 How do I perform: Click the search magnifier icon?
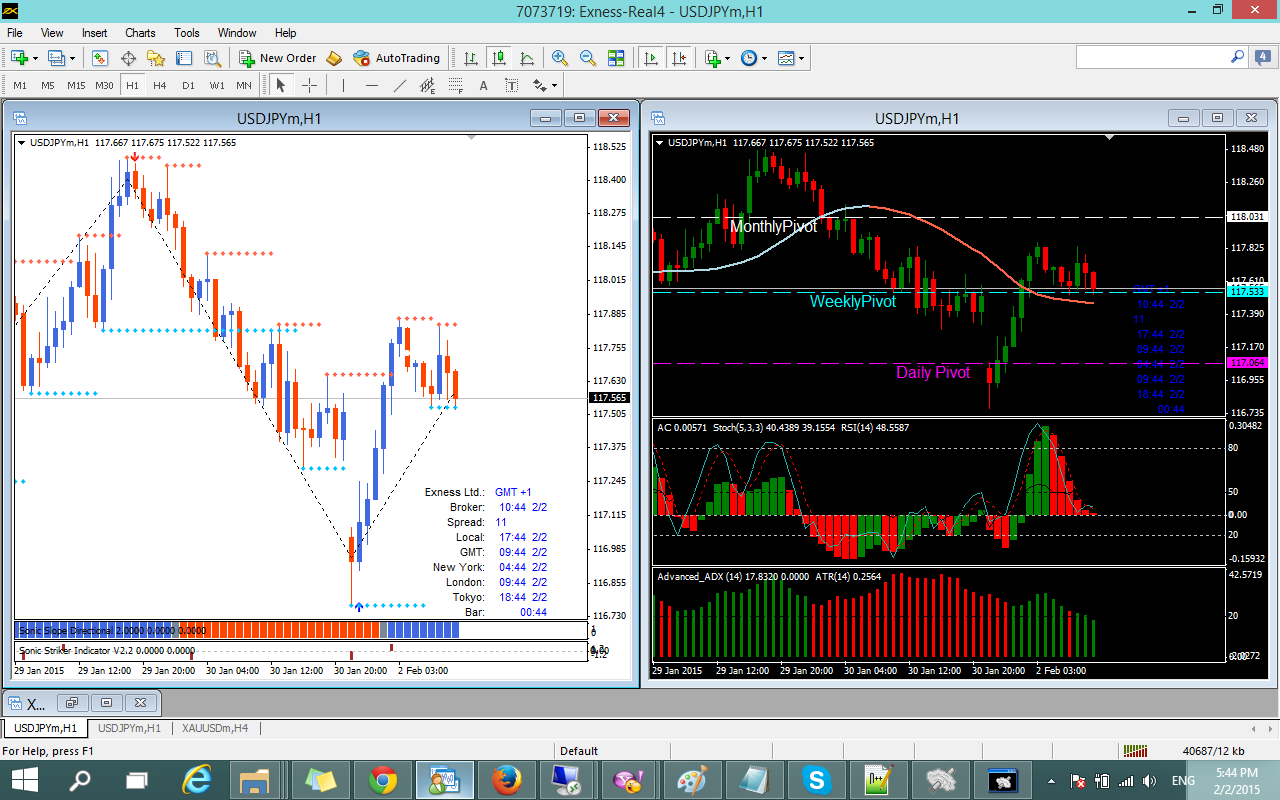1237,57
